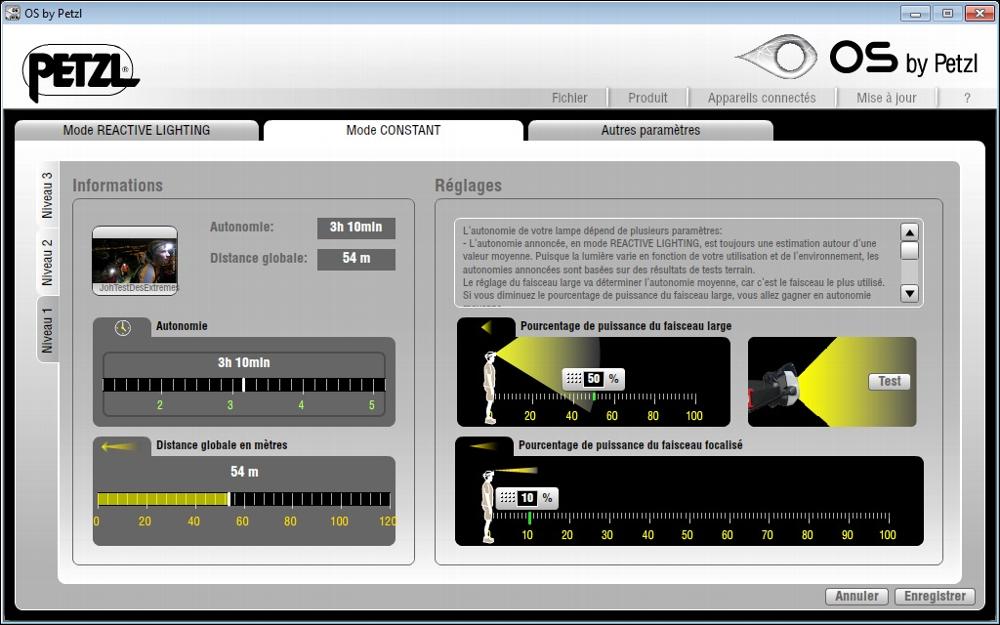
Task: Click the Réglages heading
Action: [x=468, y=186]
